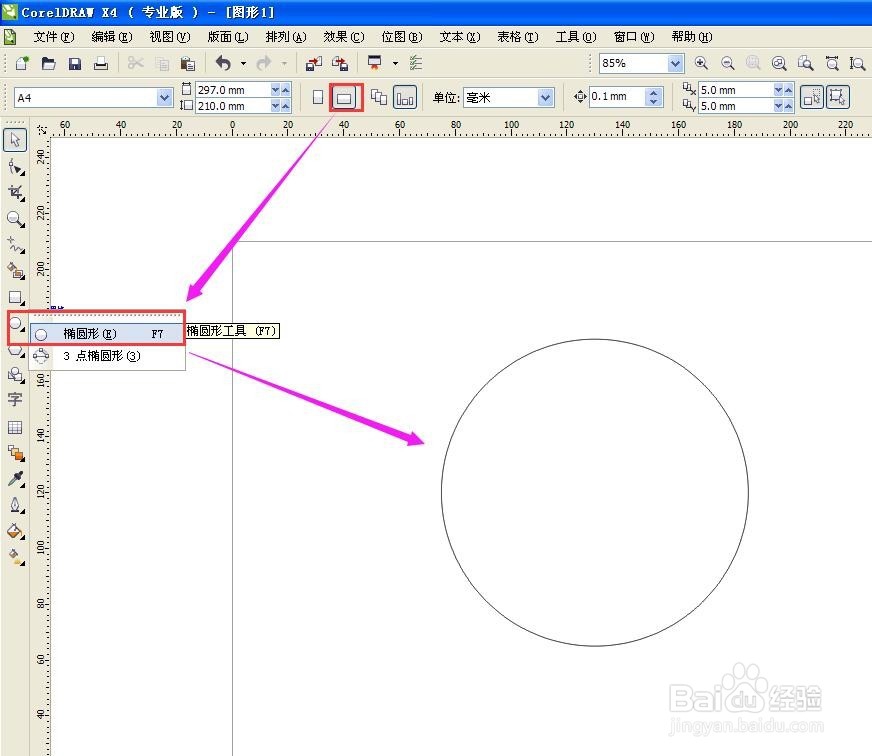Select the Fill bucket tool
The height and width of the screenshot is (756, 872).
[x=16, y=531]
